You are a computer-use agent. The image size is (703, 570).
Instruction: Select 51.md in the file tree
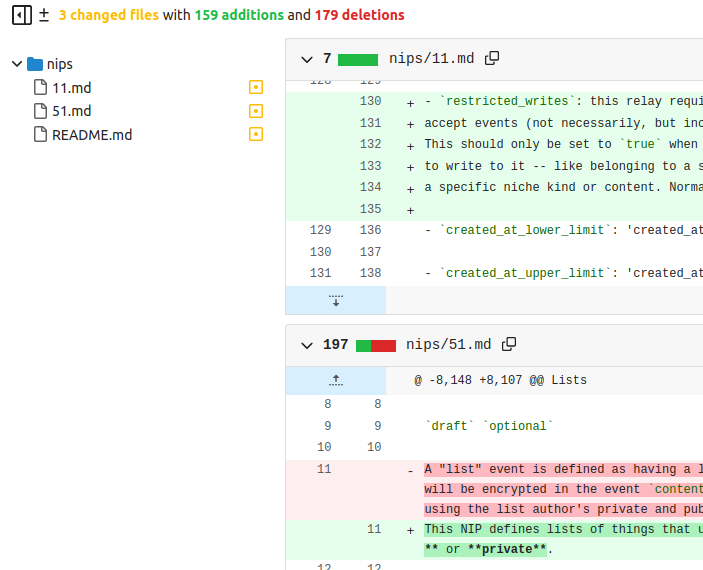click(71, 111)
